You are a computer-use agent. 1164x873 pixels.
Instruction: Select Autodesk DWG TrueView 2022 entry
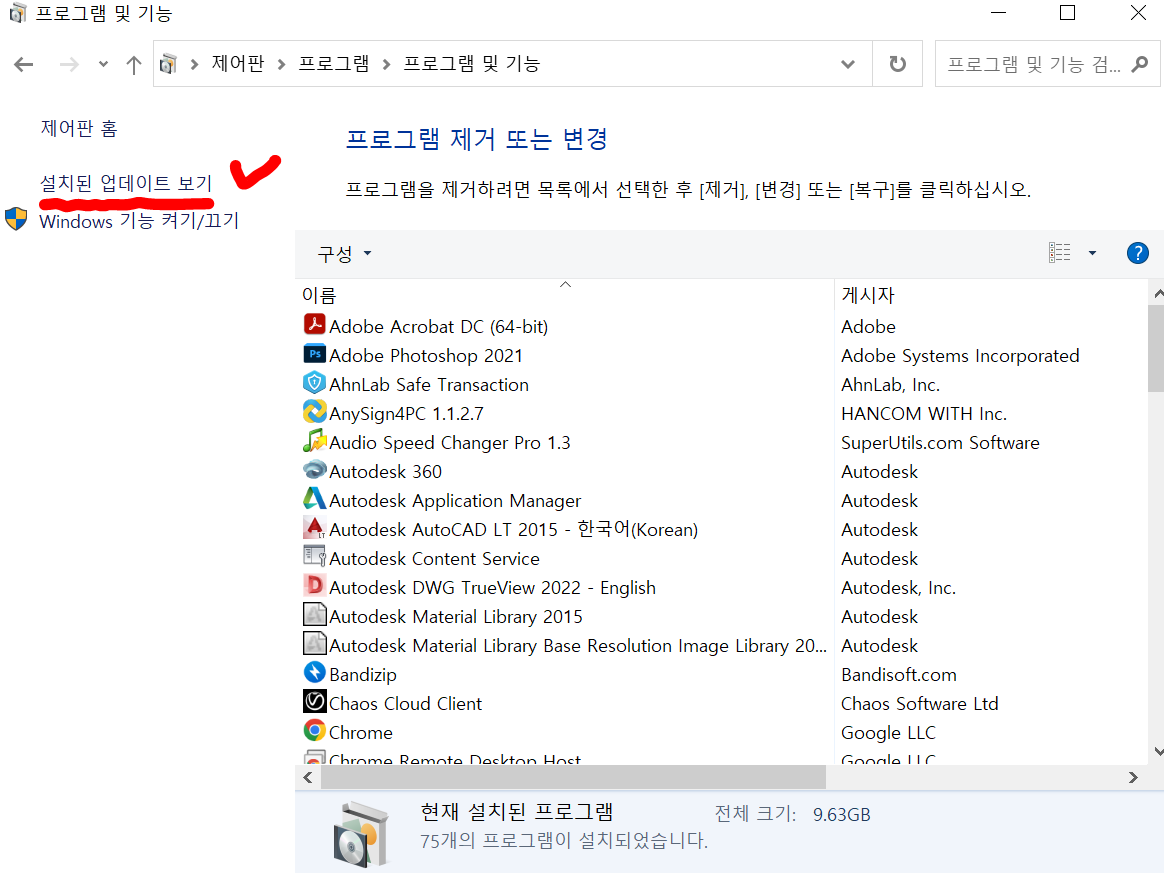[492, 587]
